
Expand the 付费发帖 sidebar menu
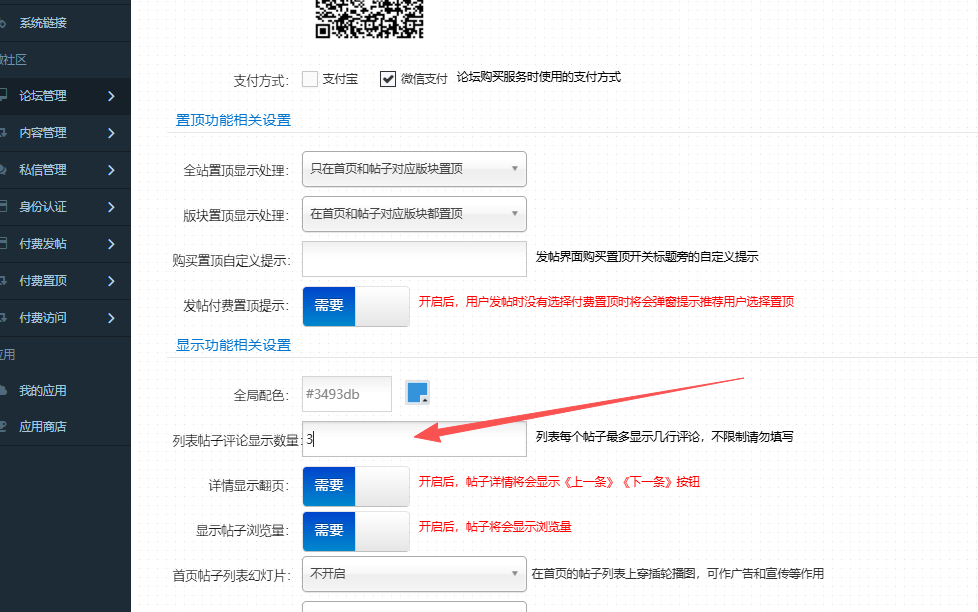pyautogui.click(x=110, y=244)
